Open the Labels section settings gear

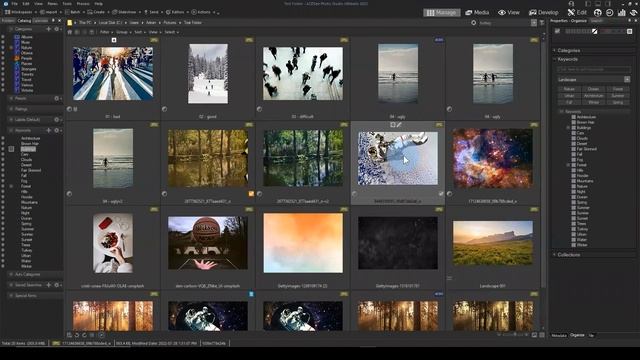(x=57, y=120)
